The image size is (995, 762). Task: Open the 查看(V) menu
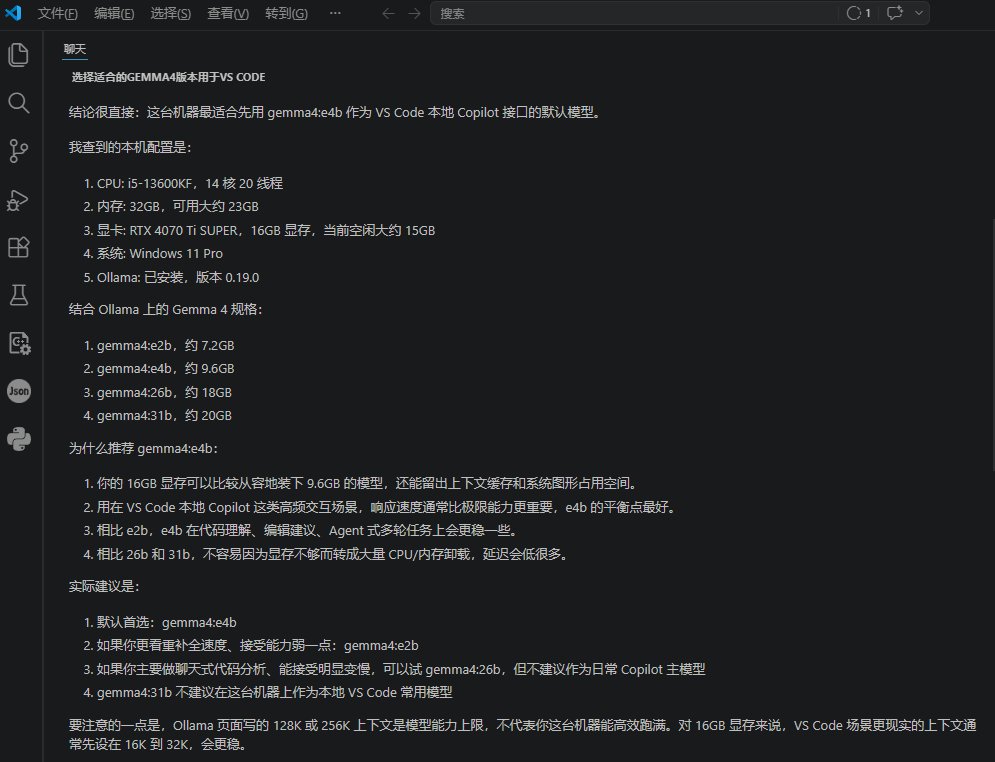228,13
